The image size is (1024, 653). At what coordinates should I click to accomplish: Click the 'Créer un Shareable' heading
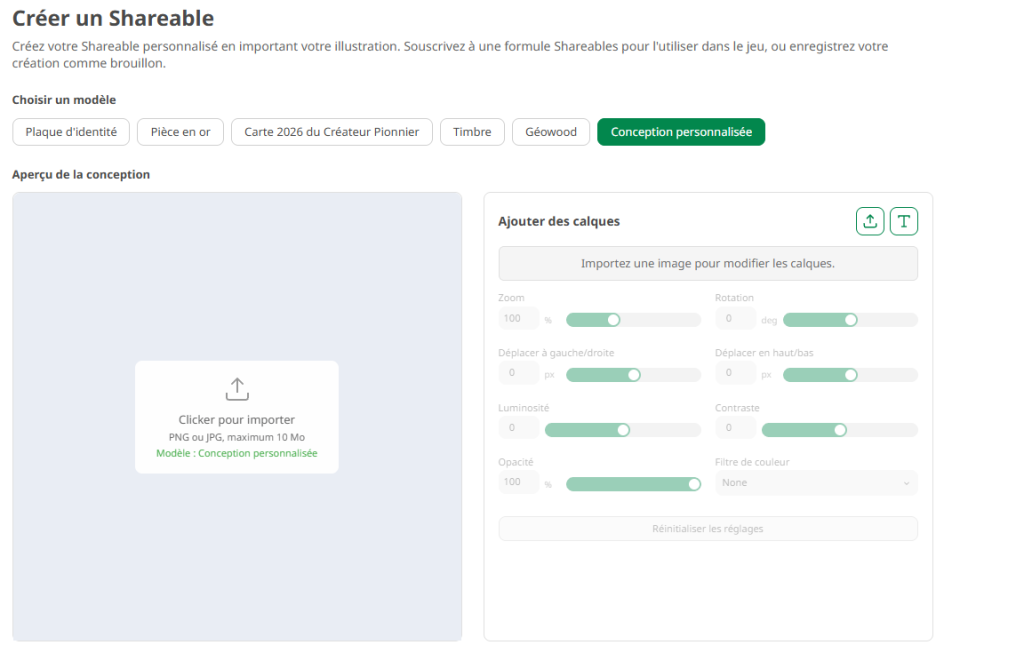113,18
